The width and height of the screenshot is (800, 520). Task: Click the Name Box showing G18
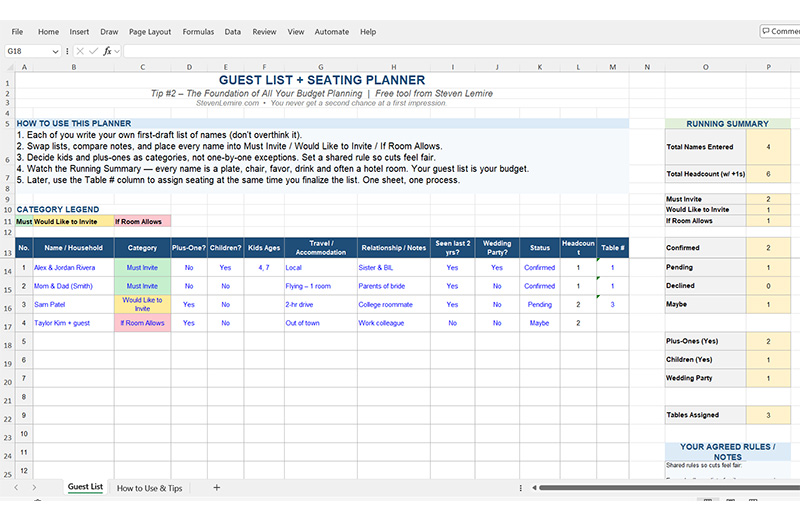point(28,52)
